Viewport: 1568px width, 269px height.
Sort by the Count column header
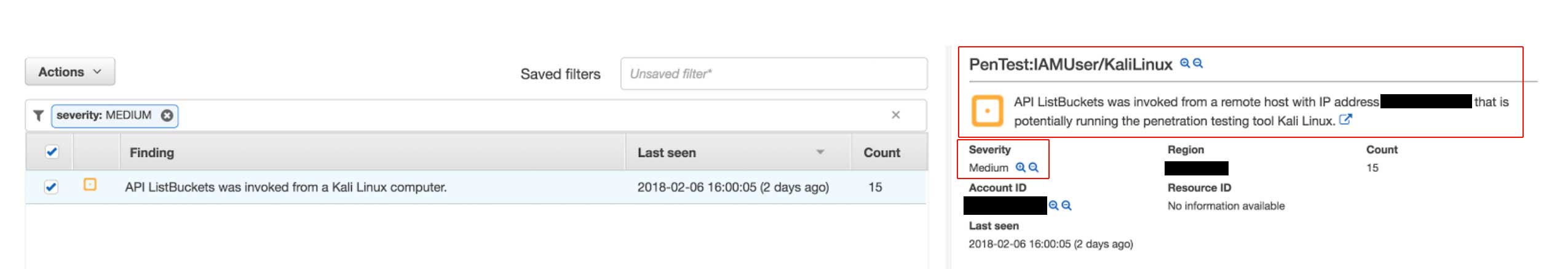881,153
